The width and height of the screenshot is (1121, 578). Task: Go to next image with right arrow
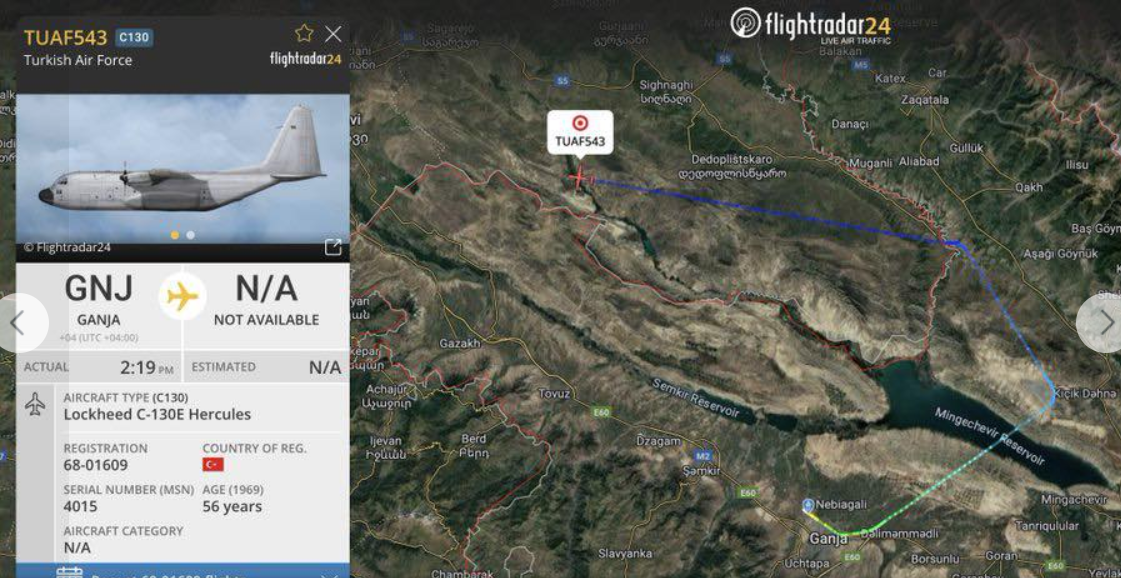[x=1102, y=323]
